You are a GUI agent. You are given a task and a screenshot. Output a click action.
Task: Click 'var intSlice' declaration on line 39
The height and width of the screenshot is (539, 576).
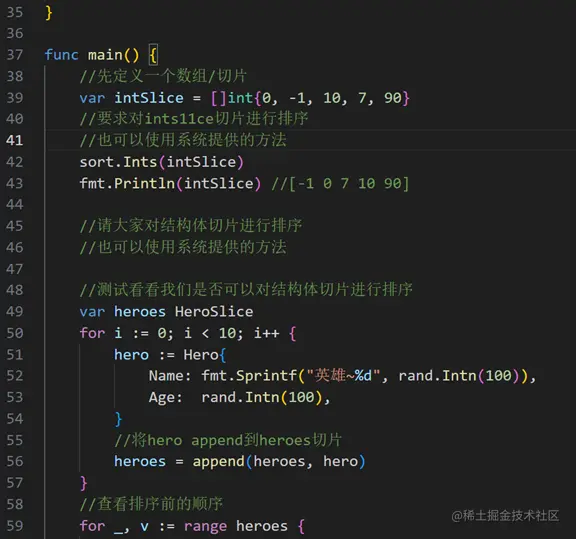[132, 98]
